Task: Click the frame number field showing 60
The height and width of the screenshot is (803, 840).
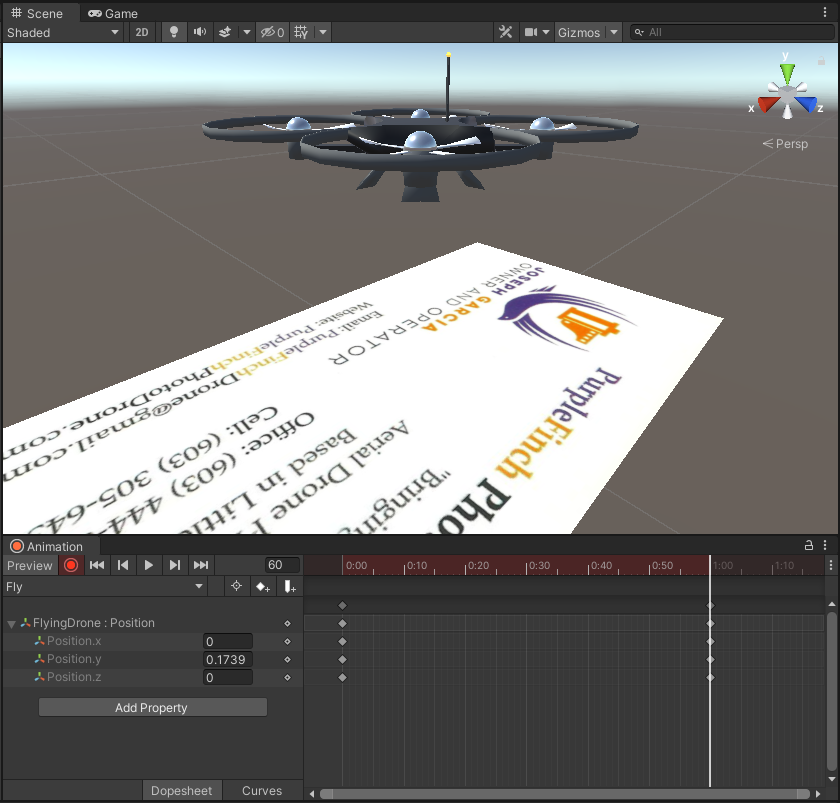Action: [282, 565]
